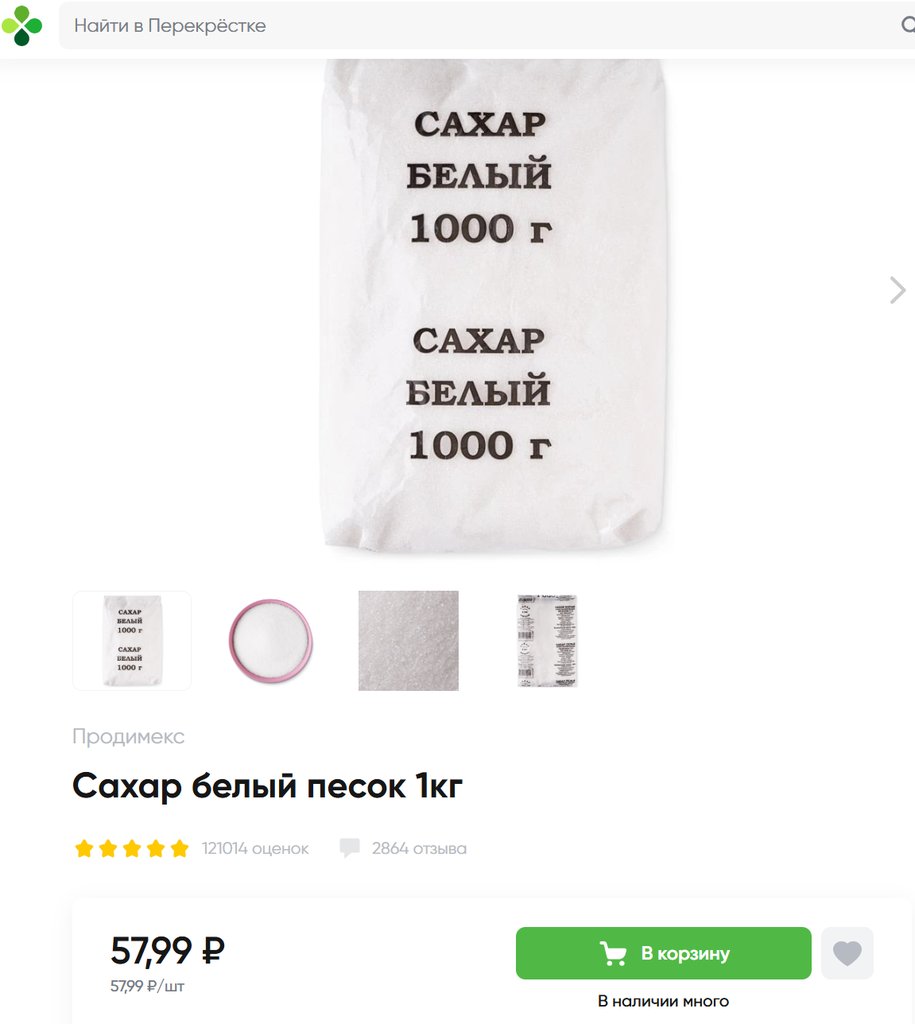
Task: Select the sugar bag front thumbnail
Action: coord(132,641)
